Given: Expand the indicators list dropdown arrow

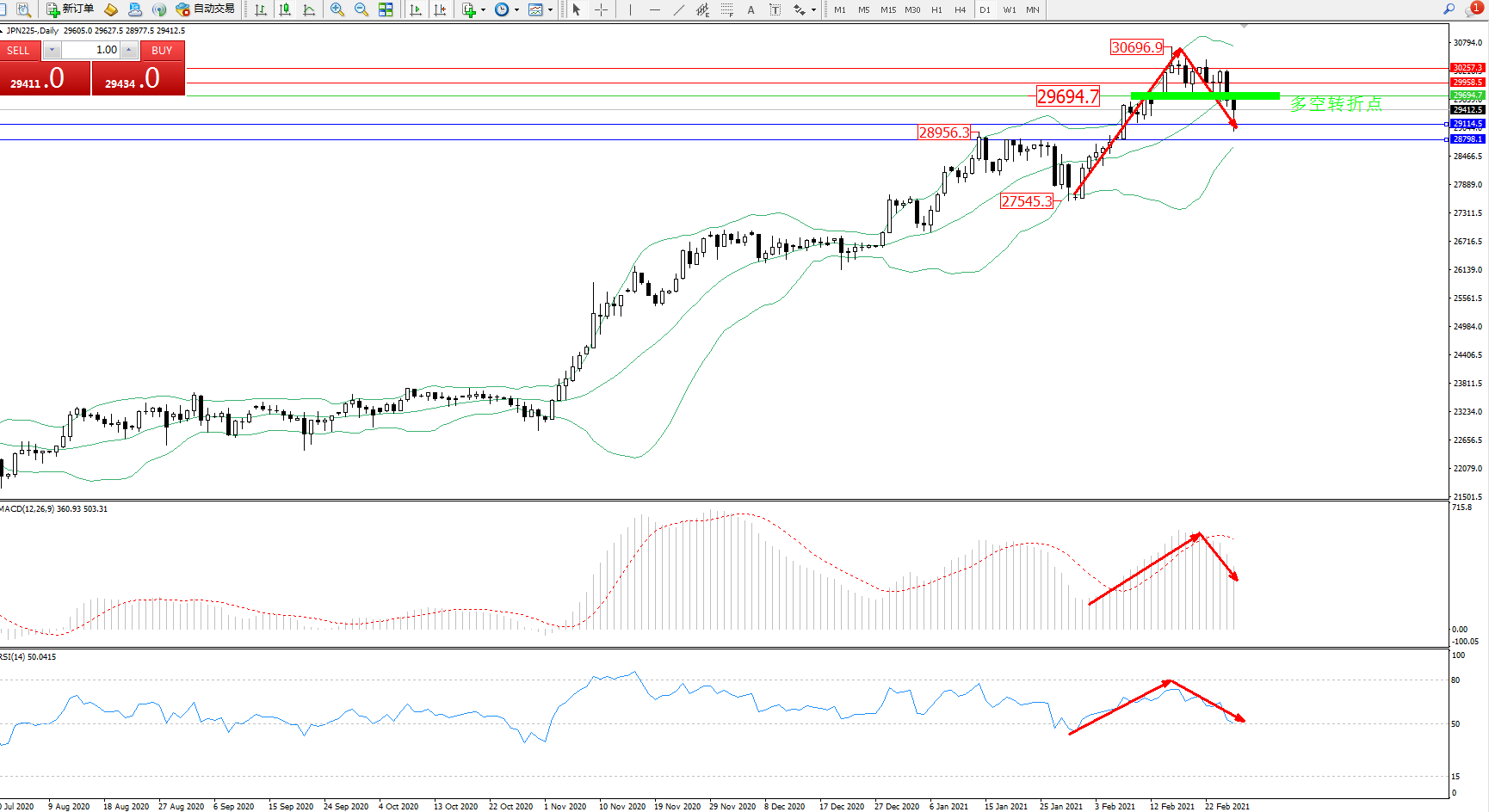Looking at the screenshot, I should click(x=483, y=10).
